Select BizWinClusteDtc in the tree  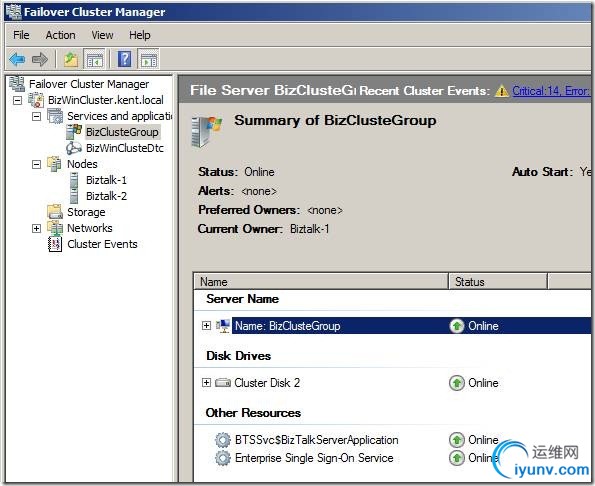point(125,148)
